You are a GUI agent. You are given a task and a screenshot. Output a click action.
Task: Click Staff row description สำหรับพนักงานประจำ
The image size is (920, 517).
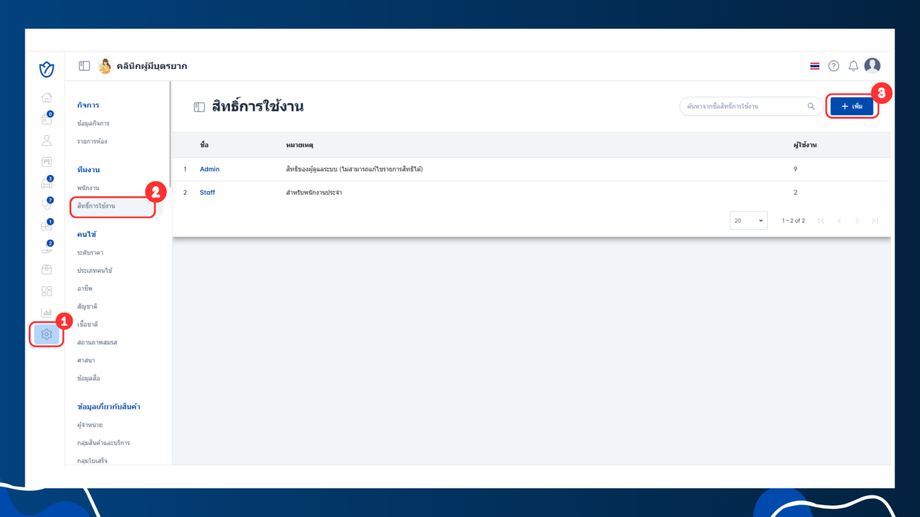tap(314, 192)
